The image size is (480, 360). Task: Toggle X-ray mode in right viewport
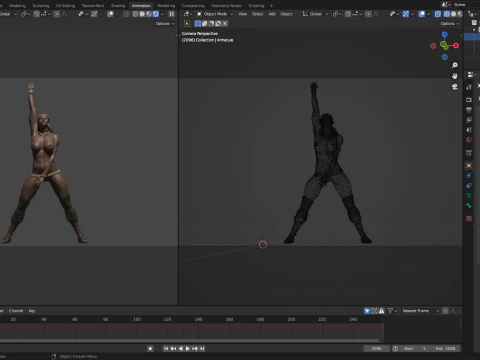coord(438,14)
